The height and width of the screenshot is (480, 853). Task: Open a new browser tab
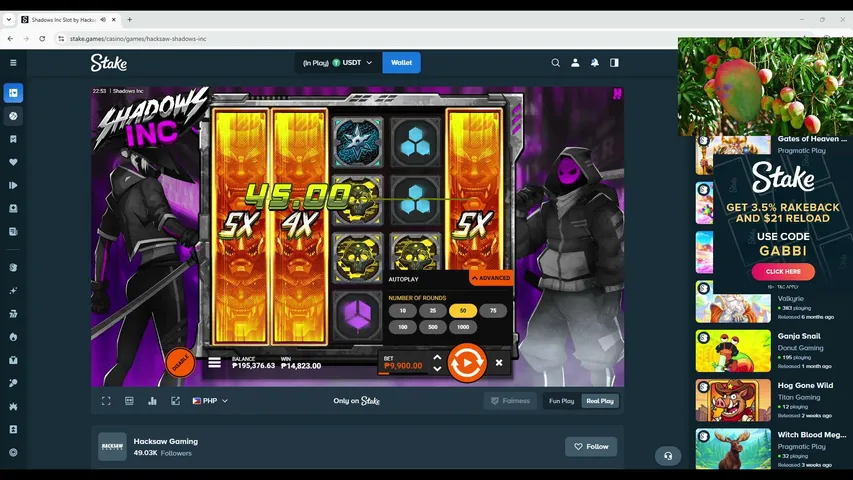click(129, 20)
